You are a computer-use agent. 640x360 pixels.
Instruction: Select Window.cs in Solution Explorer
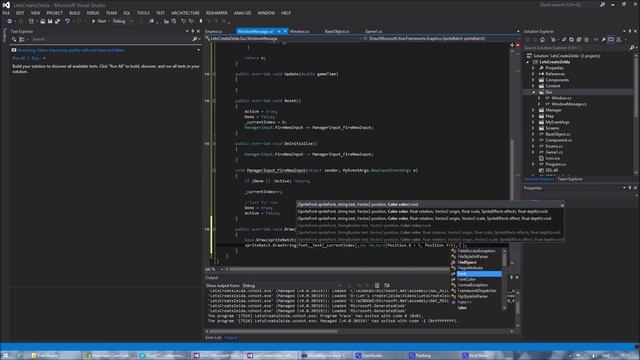tap(561, 98)
